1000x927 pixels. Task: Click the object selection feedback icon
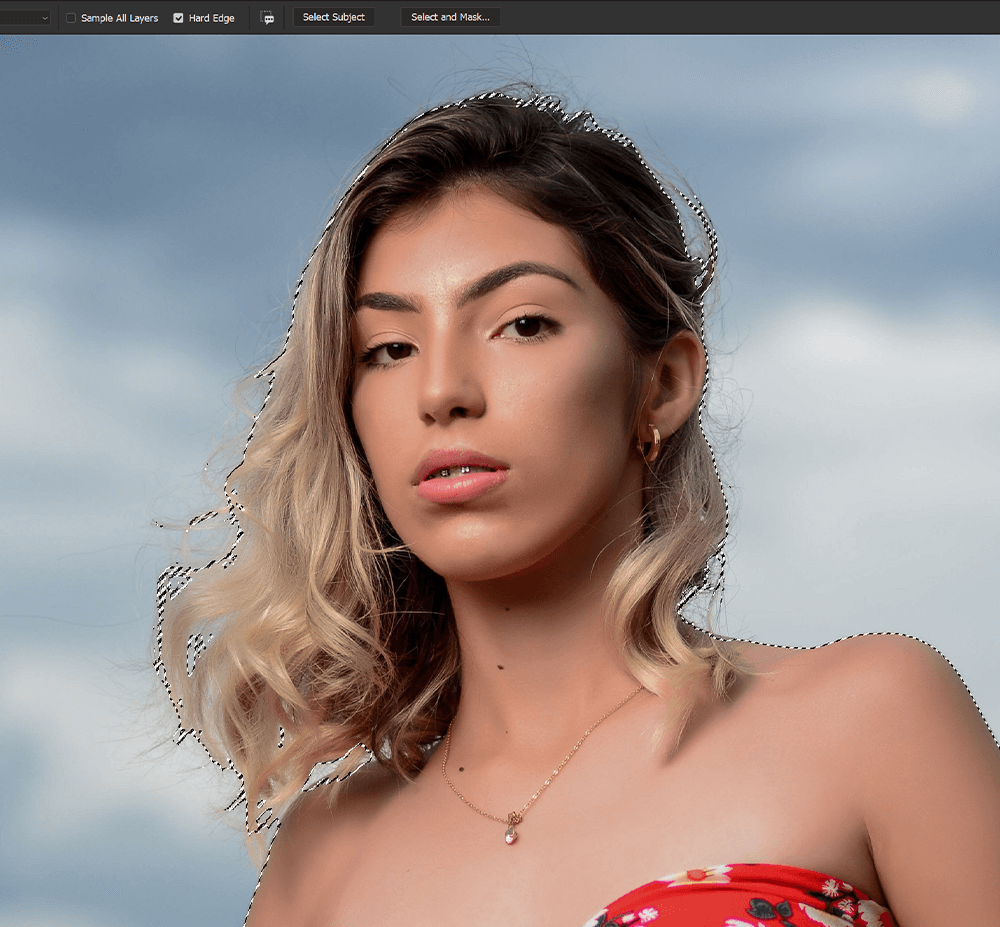pos(268,18)
